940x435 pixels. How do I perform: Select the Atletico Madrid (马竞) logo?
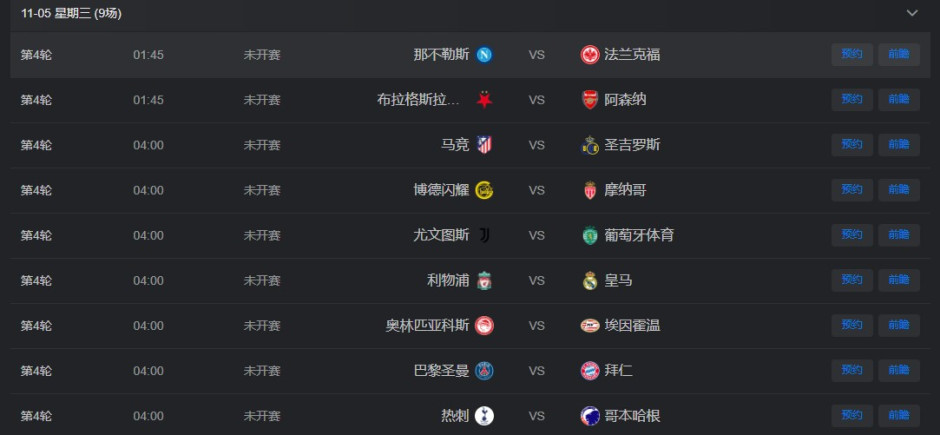pos(484,145)
